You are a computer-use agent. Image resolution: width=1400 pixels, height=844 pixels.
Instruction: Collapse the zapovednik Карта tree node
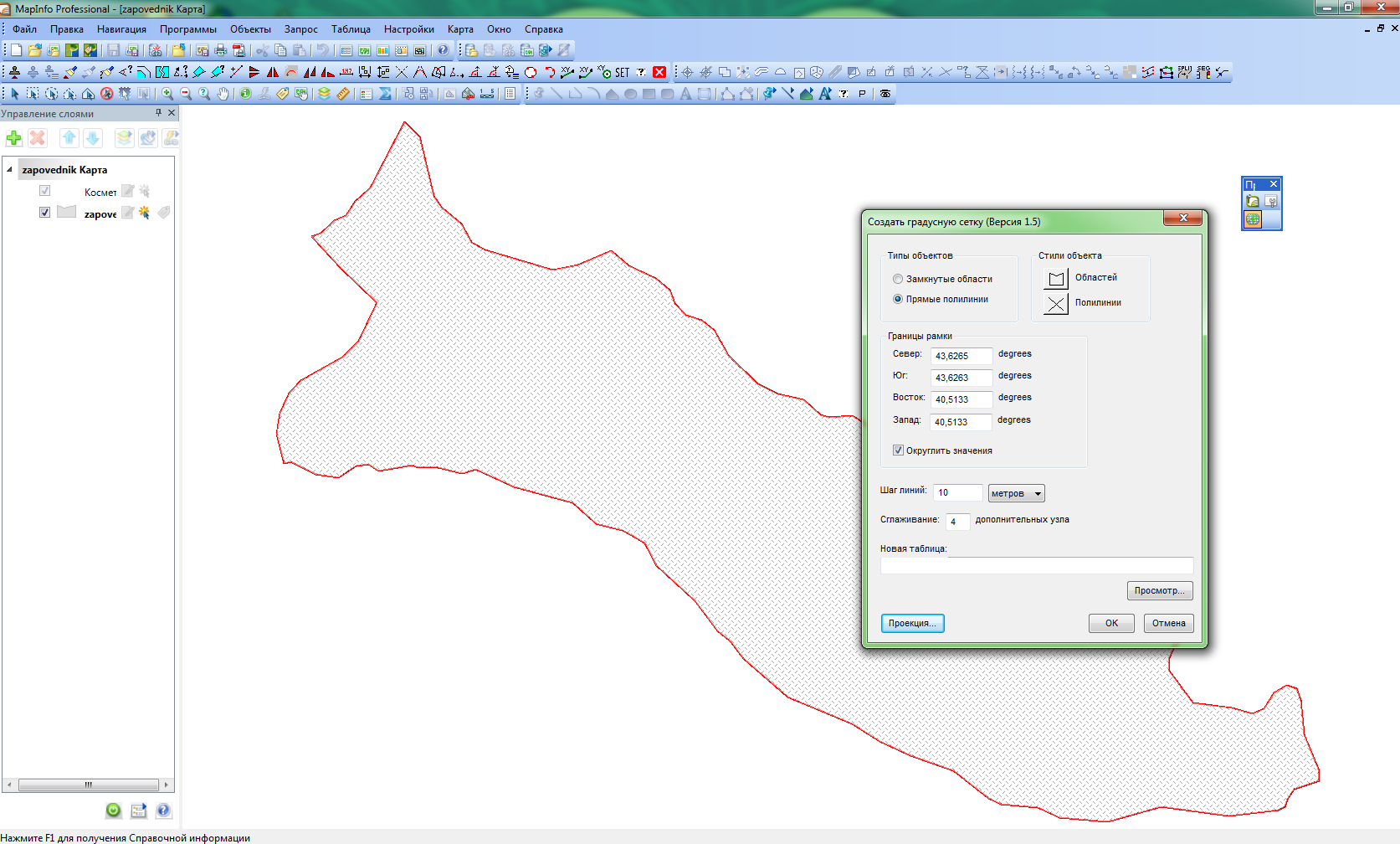tap(10, 169)
